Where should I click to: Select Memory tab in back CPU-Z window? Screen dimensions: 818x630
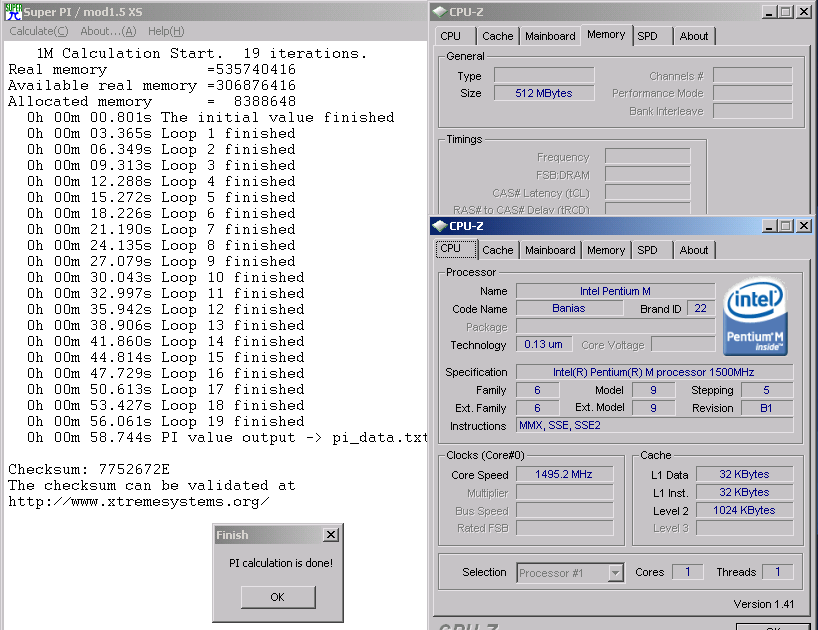(606, 34)
